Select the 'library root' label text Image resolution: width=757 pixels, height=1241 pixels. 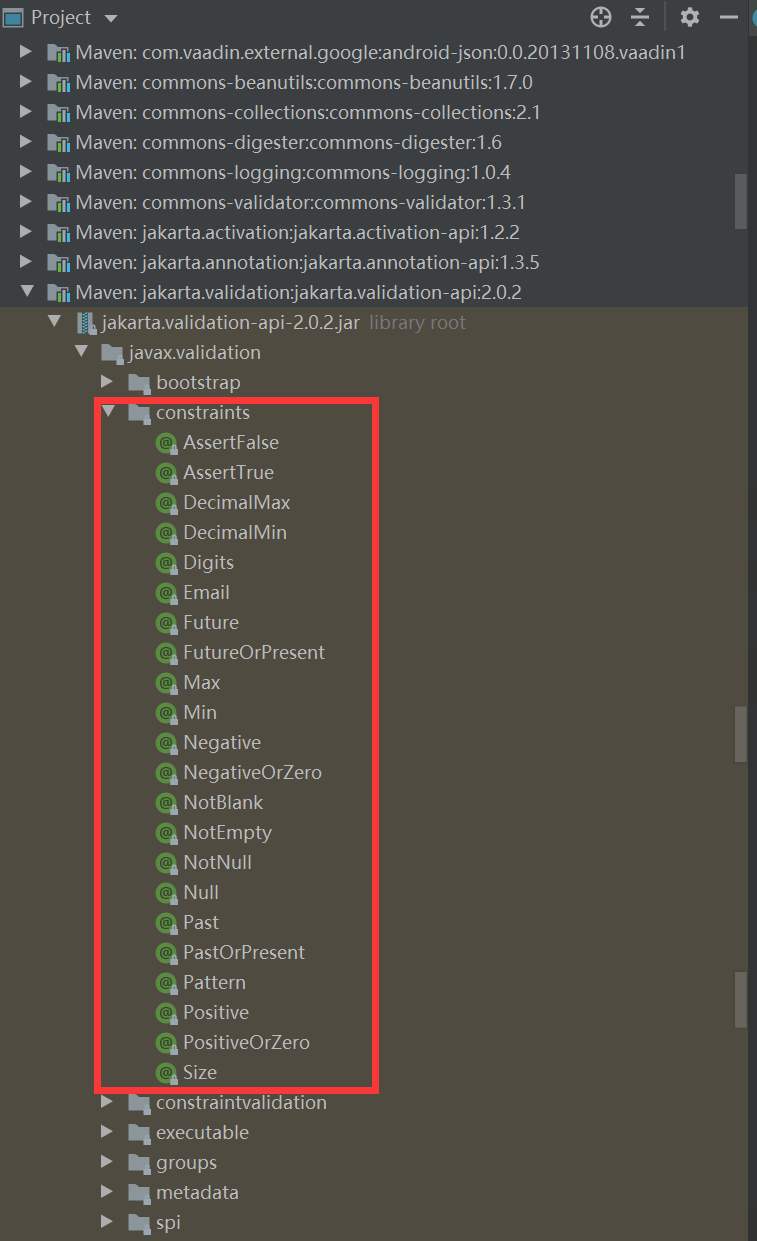coord(417,322)
